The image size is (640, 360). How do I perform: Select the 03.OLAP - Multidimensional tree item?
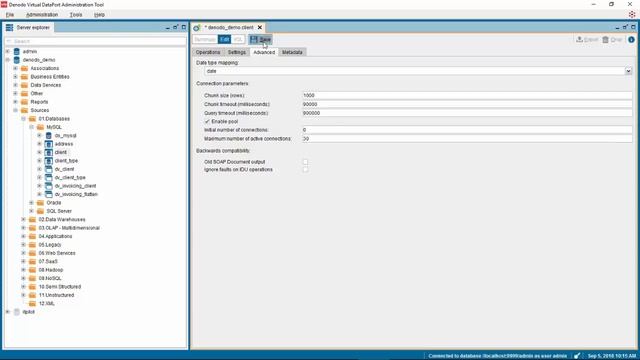click(69, 228)
